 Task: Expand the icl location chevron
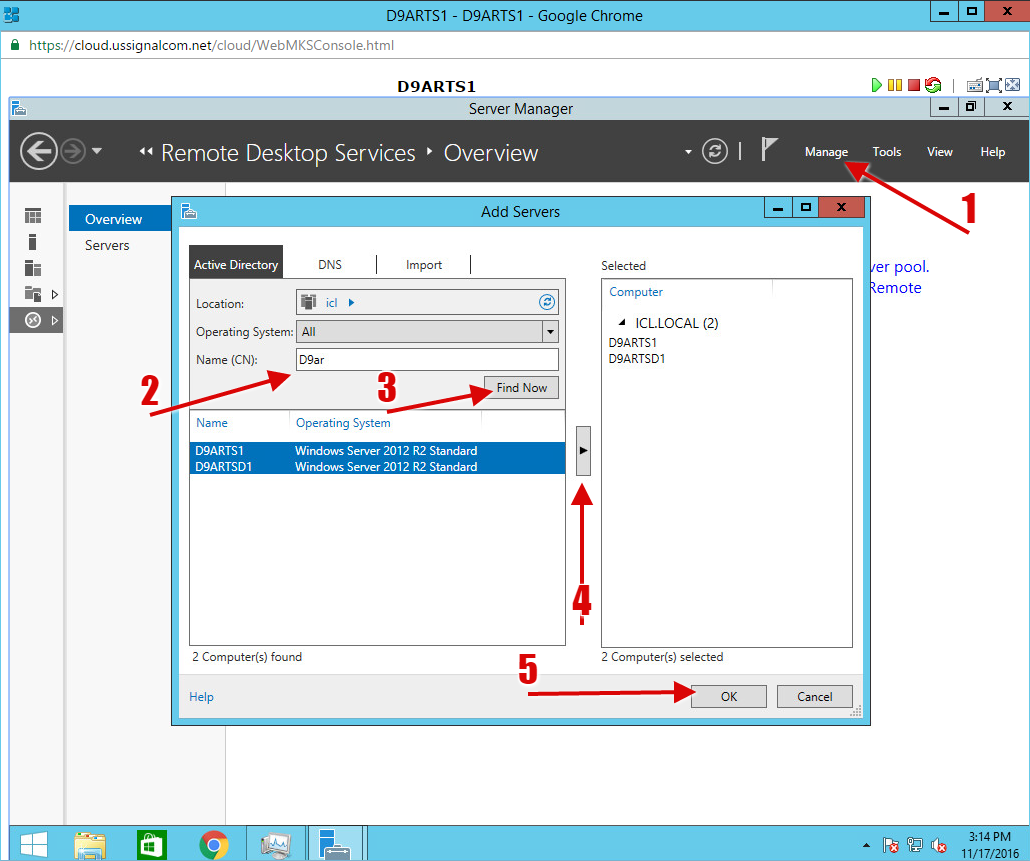point(351,303)
